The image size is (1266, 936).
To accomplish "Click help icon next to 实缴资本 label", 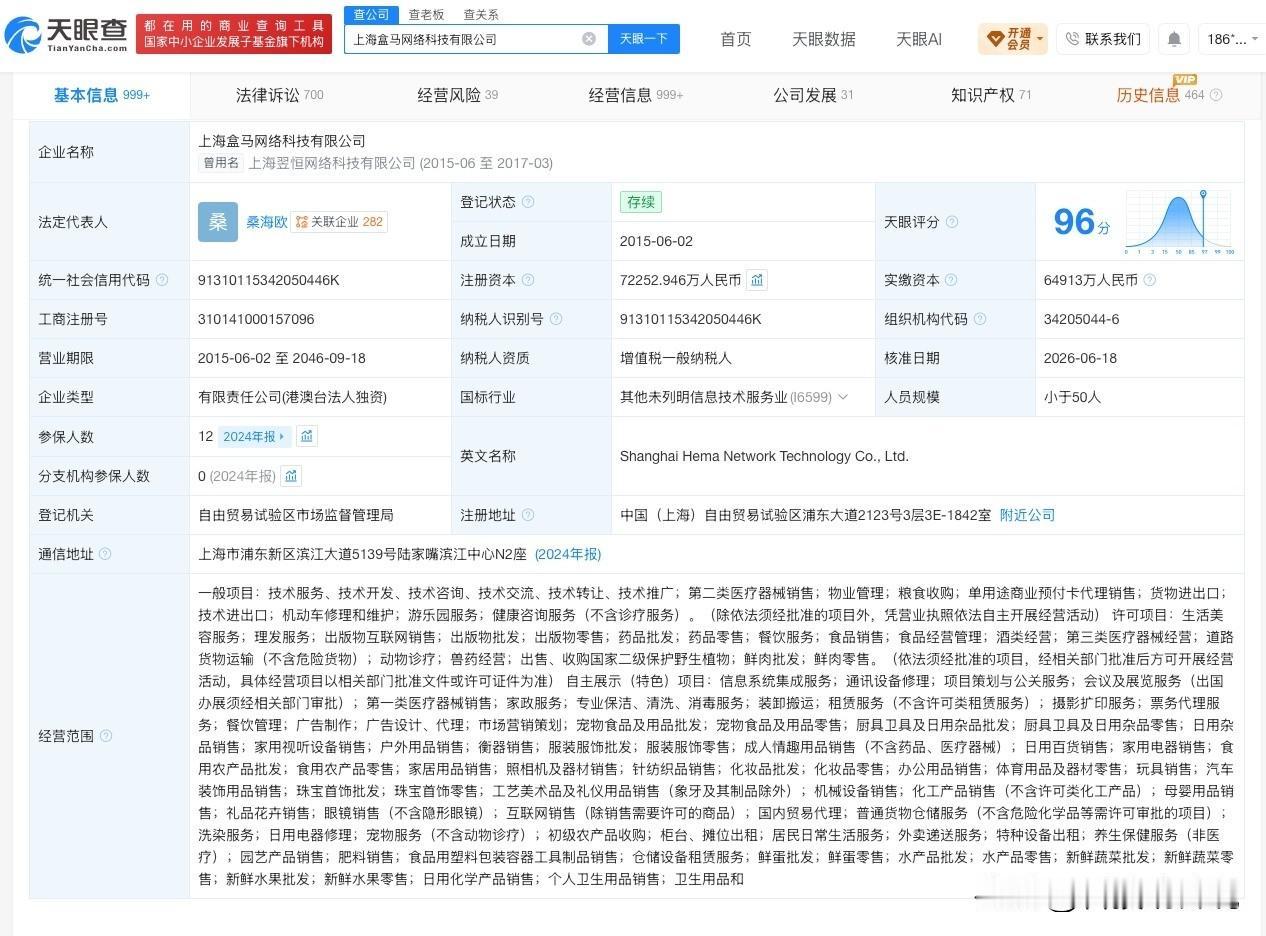I will (x=951, y=280).
